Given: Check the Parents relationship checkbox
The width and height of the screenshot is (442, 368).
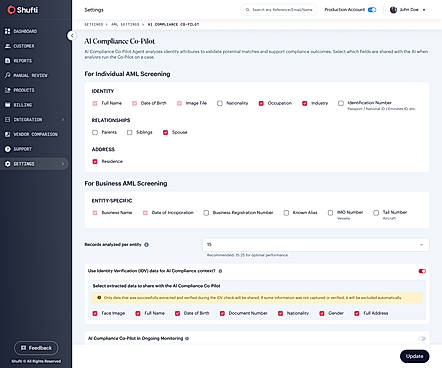Looking at the screenshot, I should [95, 132].
